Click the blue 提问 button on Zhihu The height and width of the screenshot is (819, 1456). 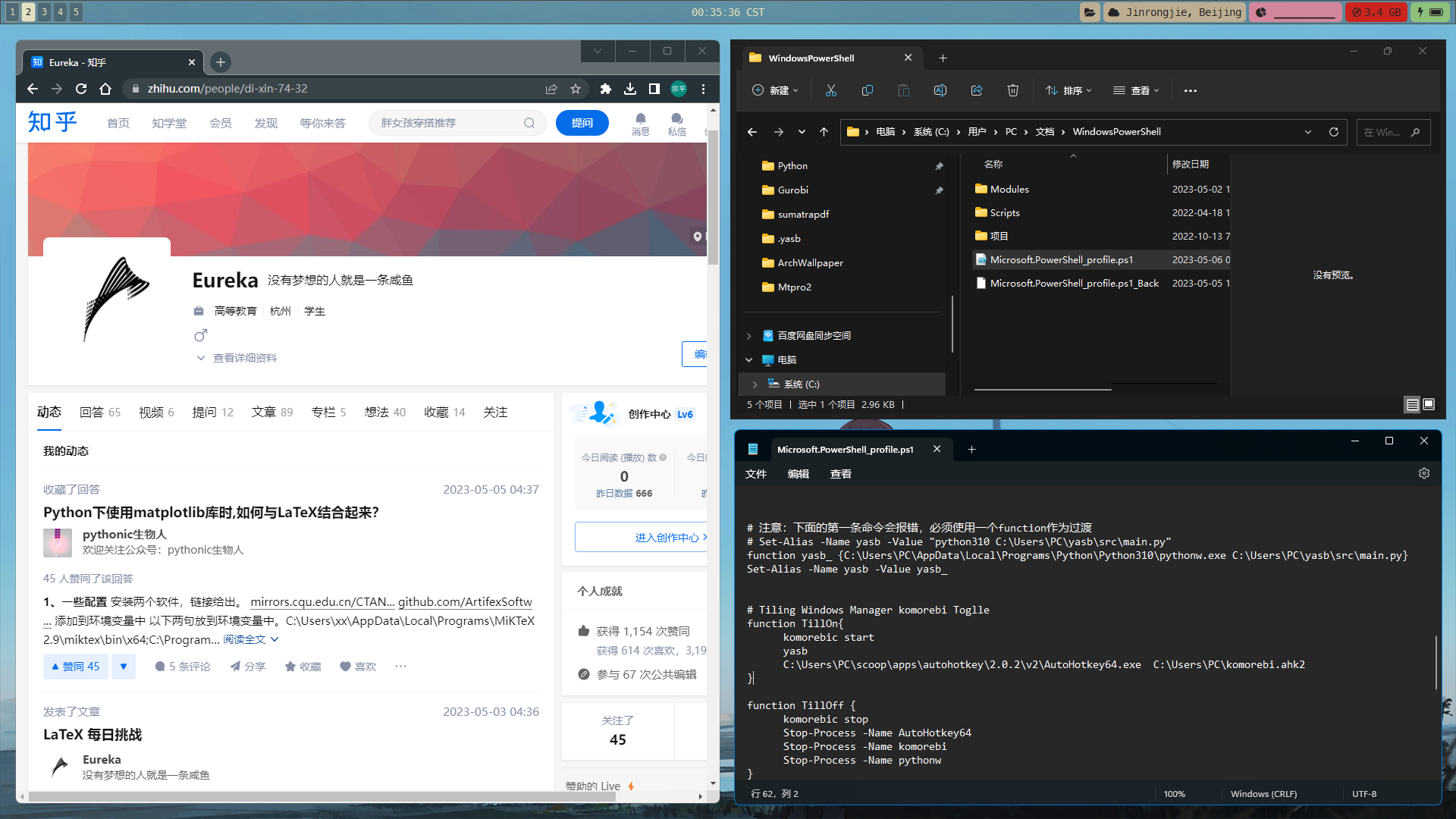click(x=582, y=122)
